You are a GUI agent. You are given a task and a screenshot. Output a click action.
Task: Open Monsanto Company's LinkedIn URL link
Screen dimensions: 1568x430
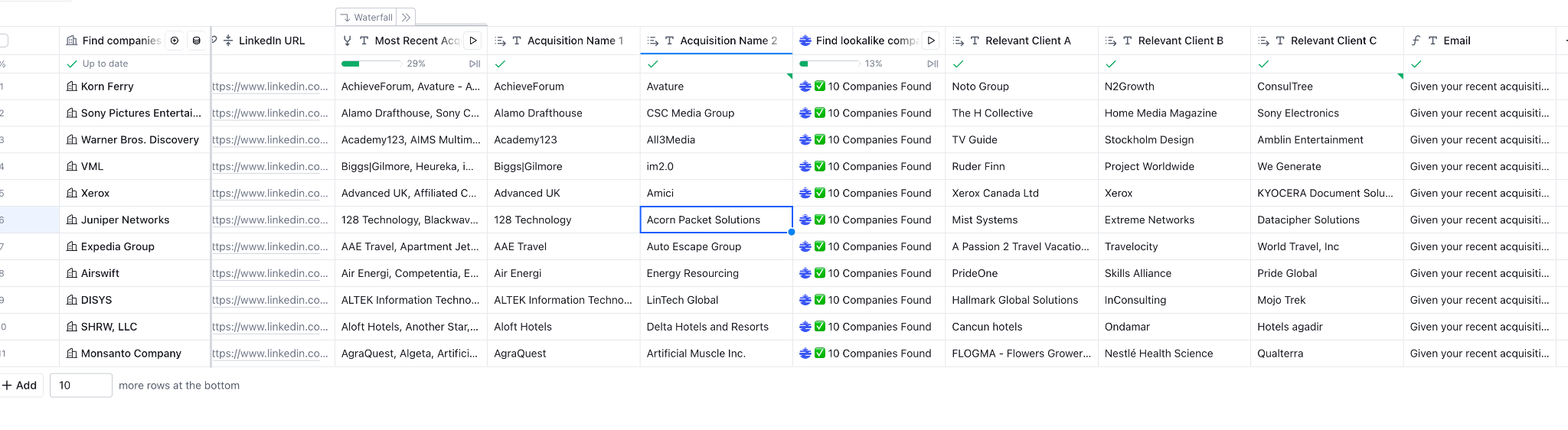(269, 353)
